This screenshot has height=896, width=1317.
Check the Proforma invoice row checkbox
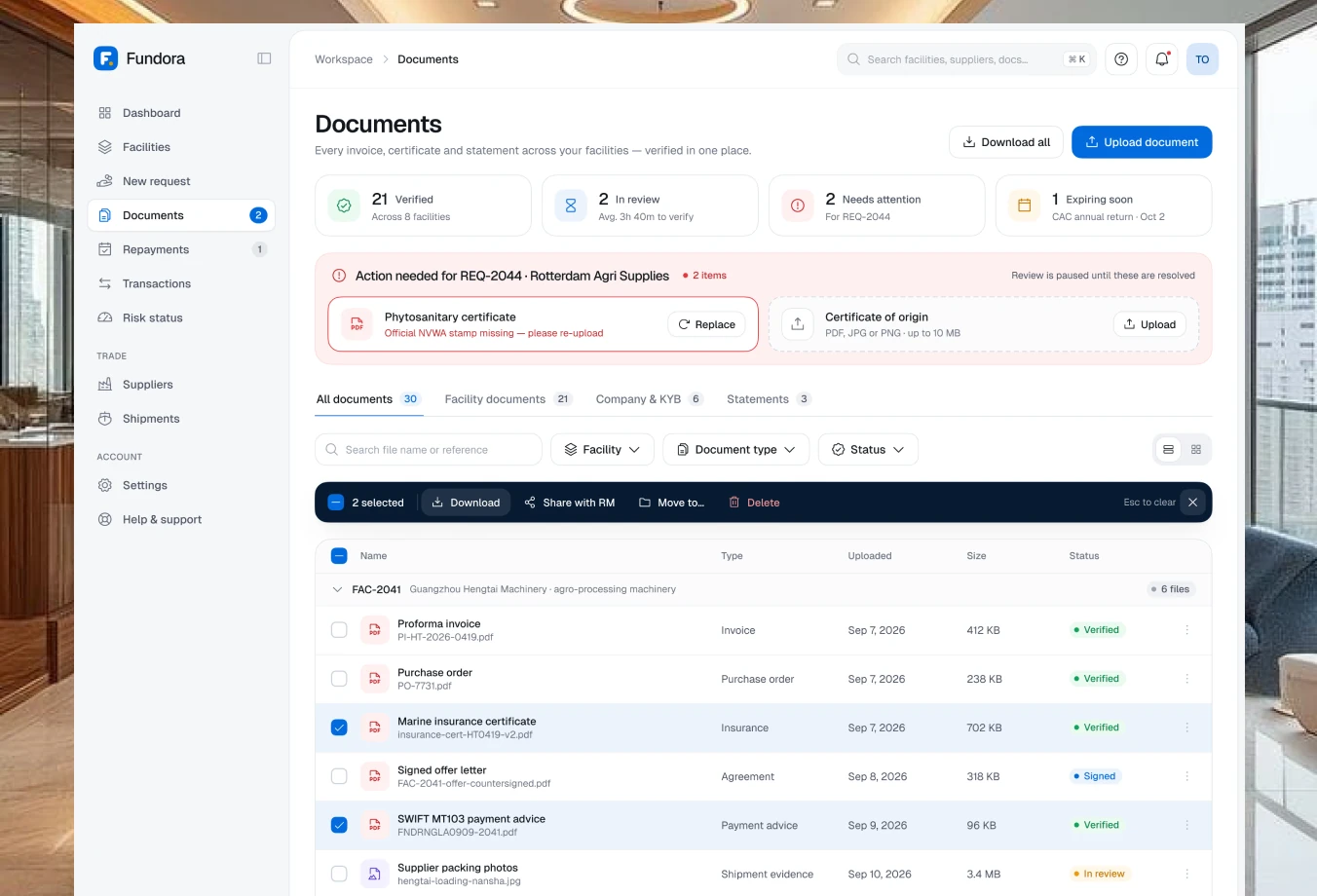(x=339, y=630)
